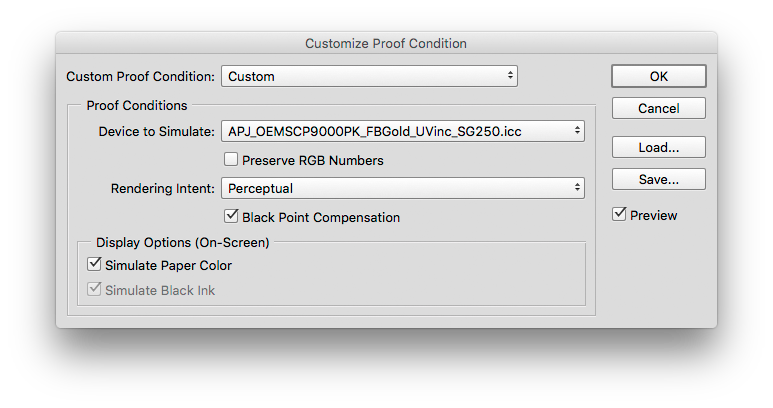Click the Preview label text
773x408 pixels.
tap(654, 215)
